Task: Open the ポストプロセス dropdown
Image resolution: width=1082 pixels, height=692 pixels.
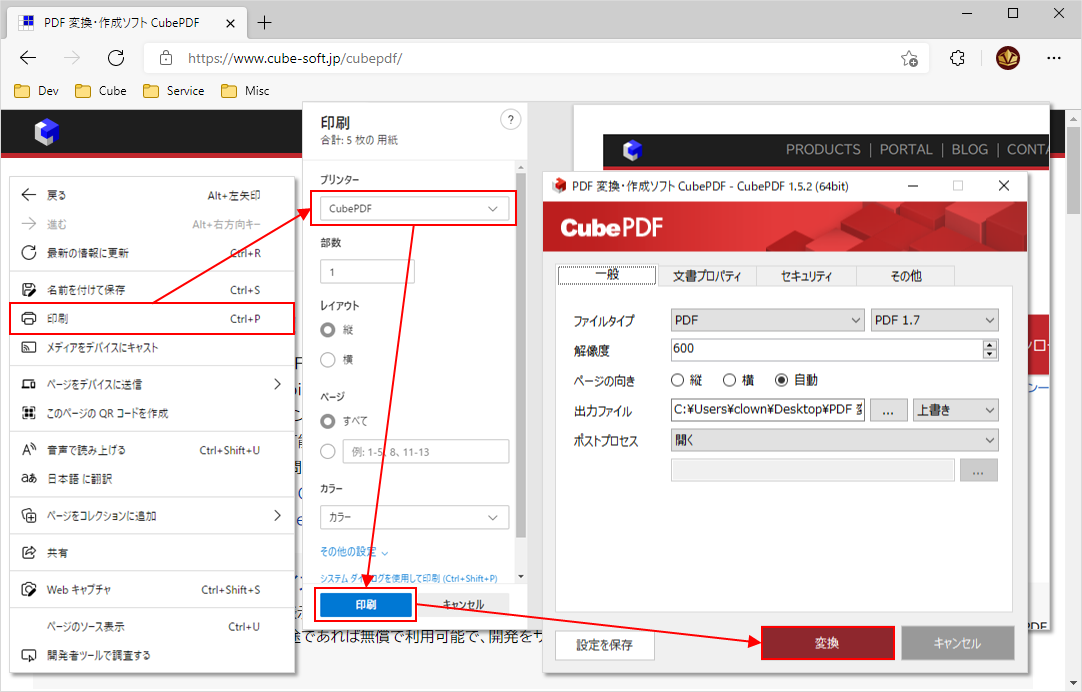Action: (834, 440)
